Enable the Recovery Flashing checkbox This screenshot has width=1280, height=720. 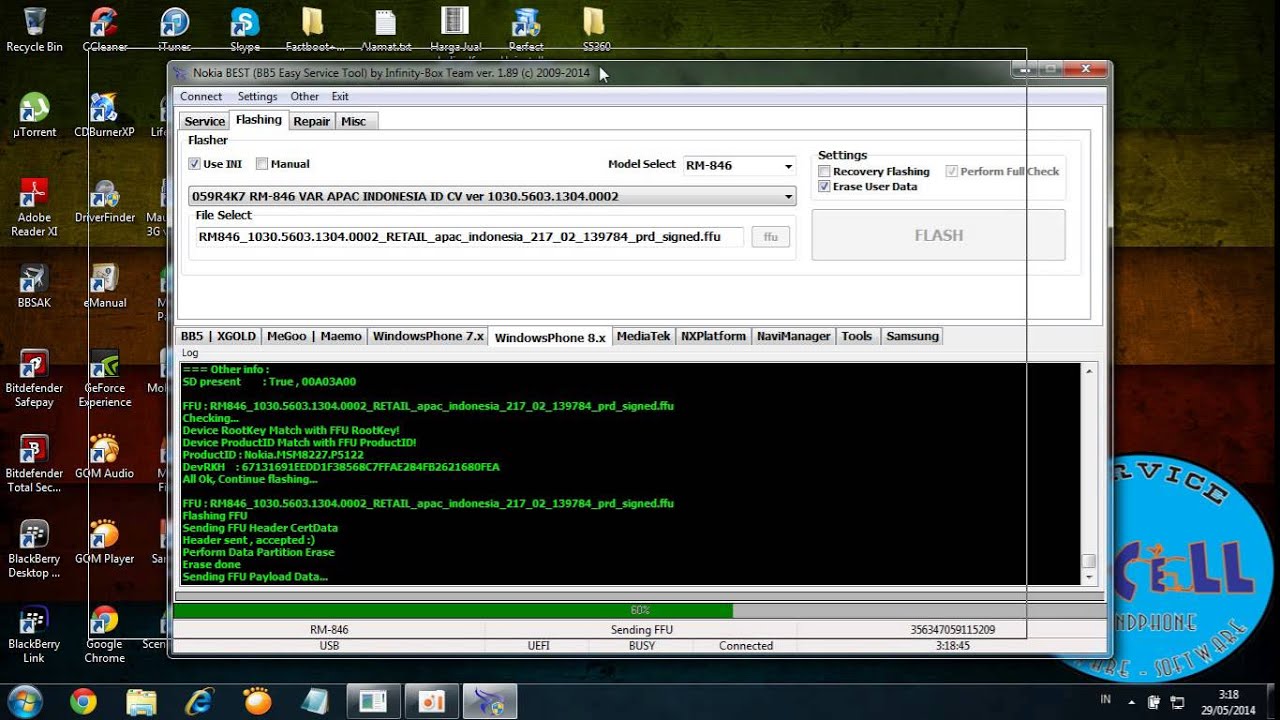[x=824, y=172]
